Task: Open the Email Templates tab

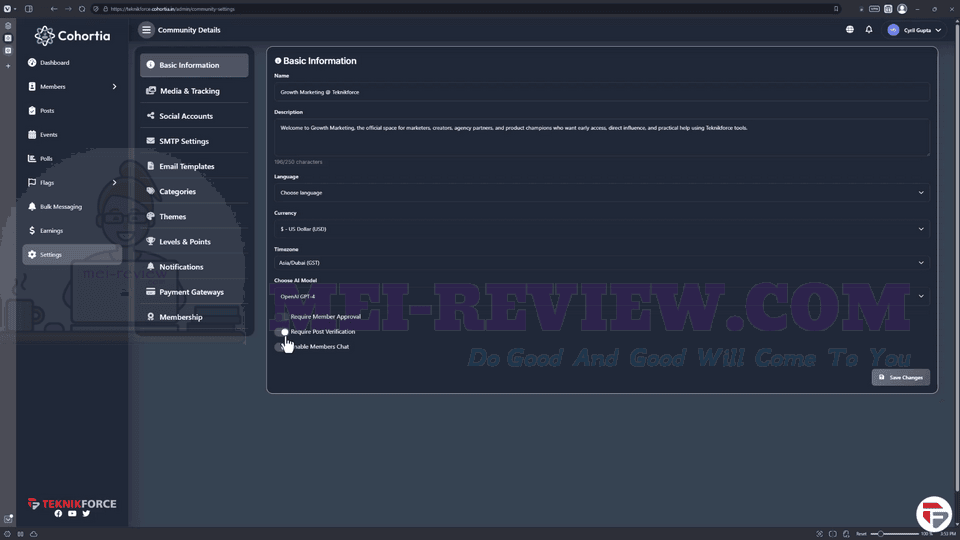Action: [x=194, y=166]
